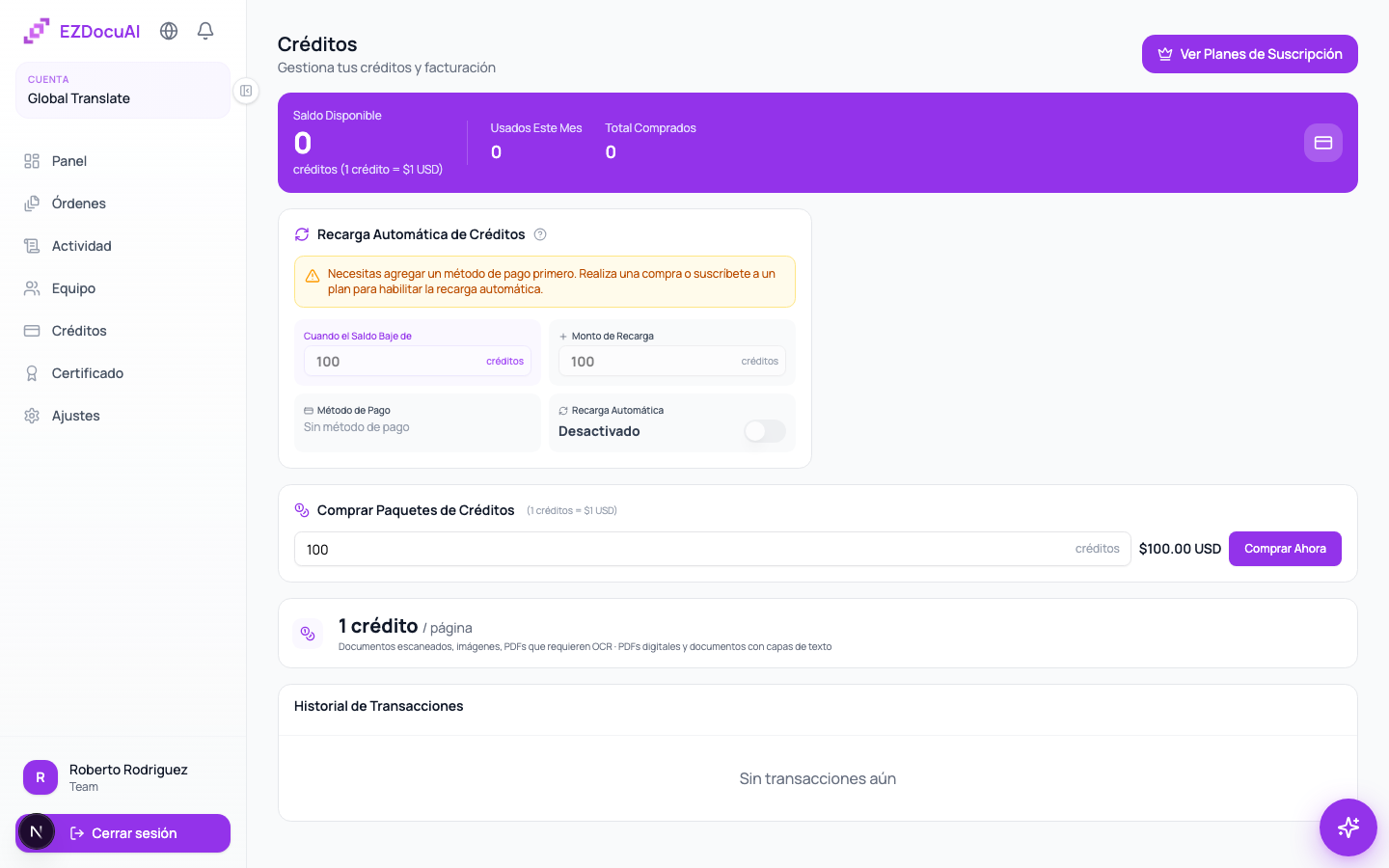Open the Global Translate account switcher
The image size is (1389, 868).
[123, 90]
